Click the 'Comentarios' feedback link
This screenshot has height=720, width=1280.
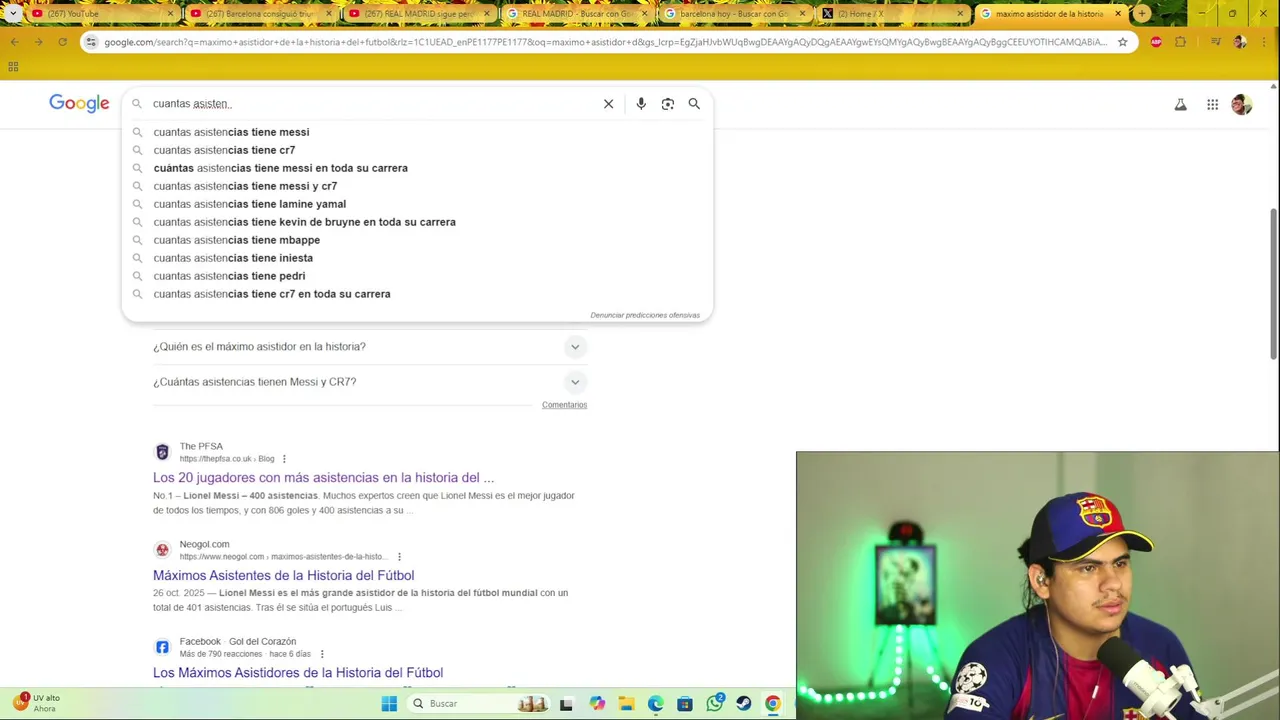[x=564, y=405]
